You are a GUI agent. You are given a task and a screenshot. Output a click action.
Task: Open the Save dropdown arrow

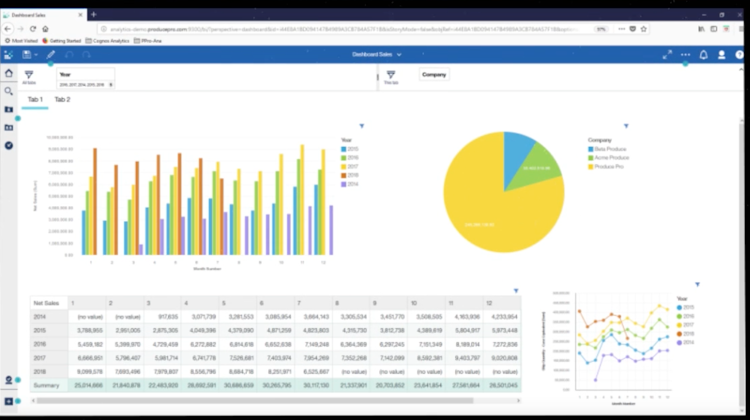36,55
